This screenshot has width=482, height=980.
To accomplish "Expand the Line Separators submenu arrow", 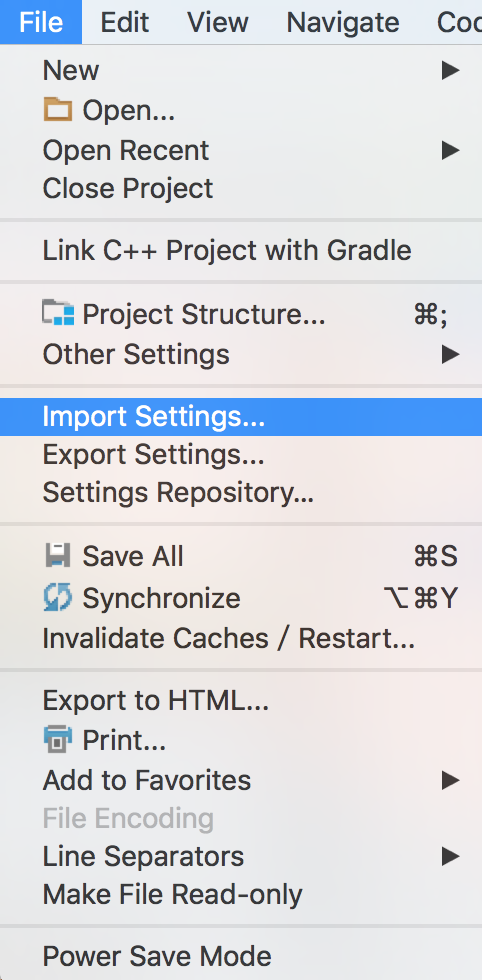I will point(450,856).
